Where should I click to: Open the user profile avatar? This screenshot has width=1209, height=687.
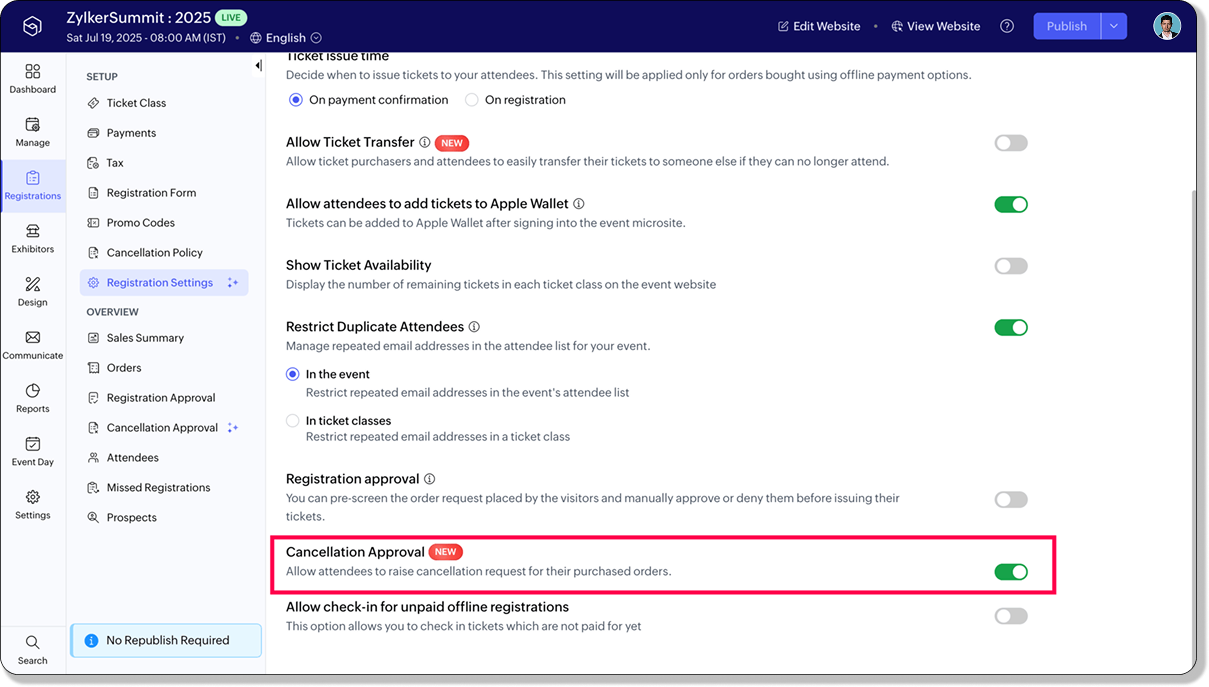(1167, 27)
